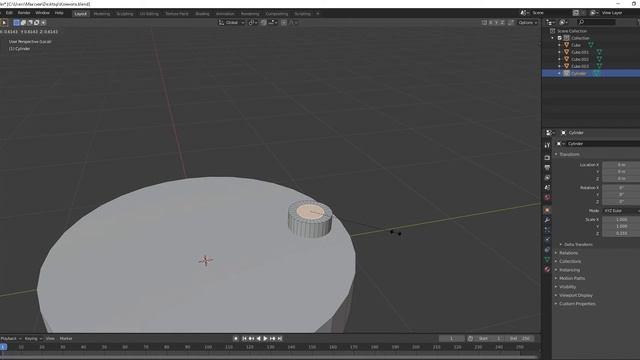Jump to the timeline end frame
The width and height of the screenshot is (640, 360).
click(x=280, y=338)
